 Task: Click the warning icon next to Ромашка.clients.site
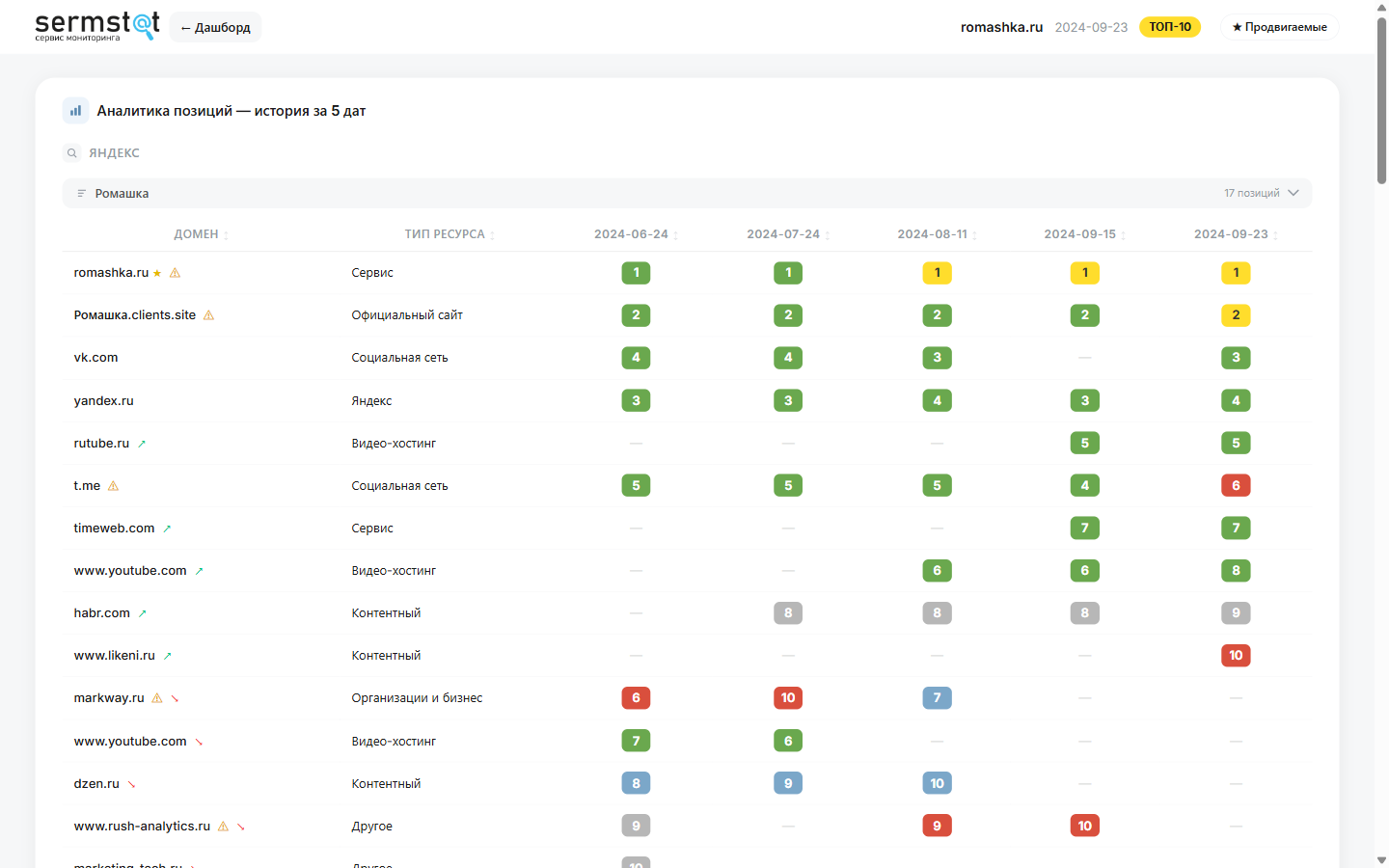click(x=208, y=315)
